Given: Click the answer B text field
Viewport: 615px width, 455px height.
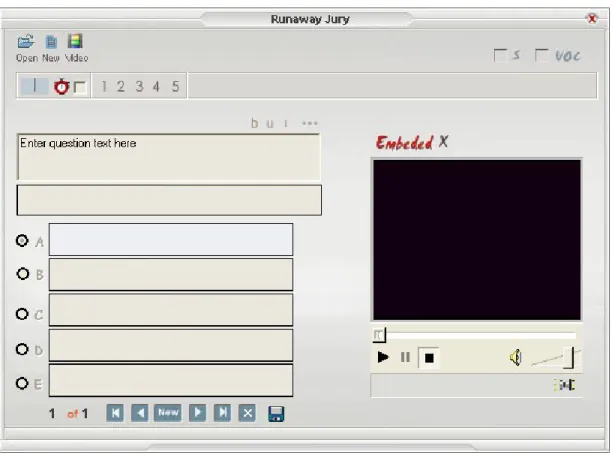Looking at the screenshot, I should click(171, 274).
